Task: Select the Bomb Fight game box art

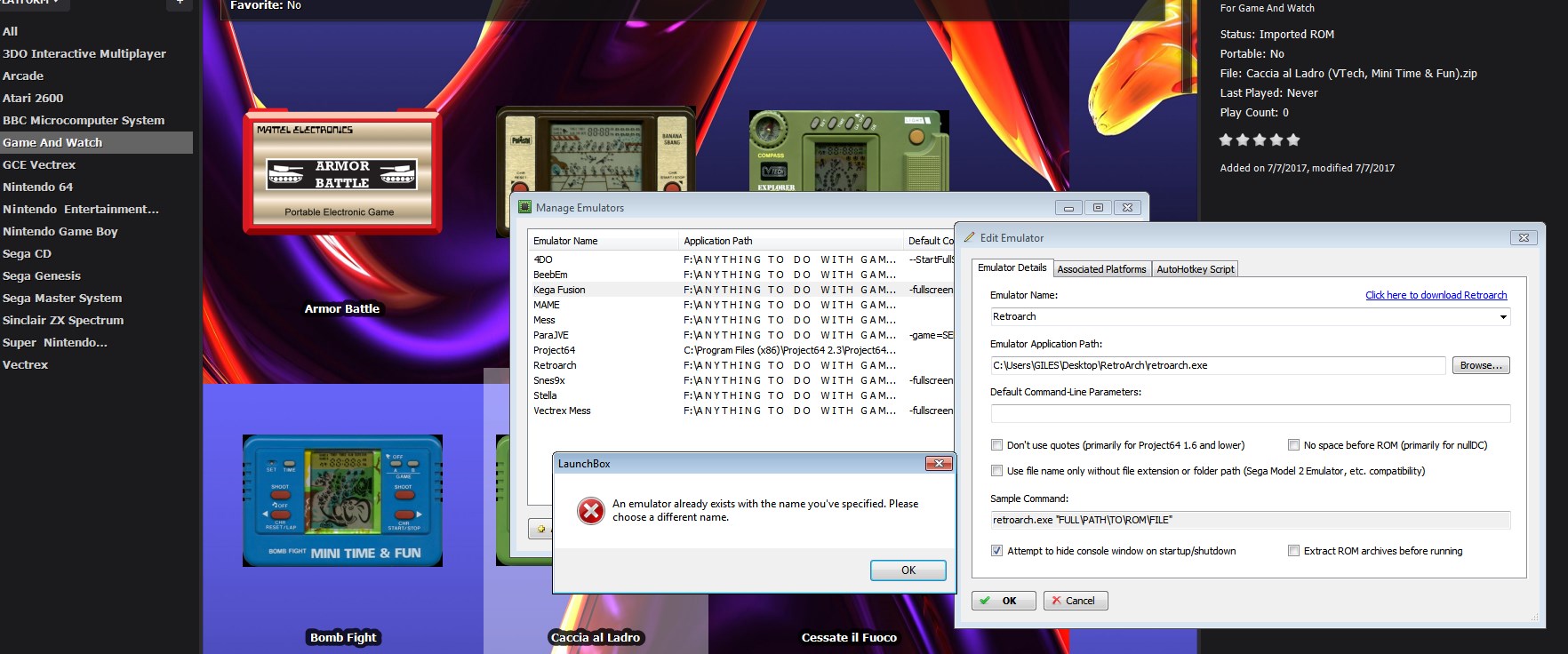Action: (x=342, y=500)
